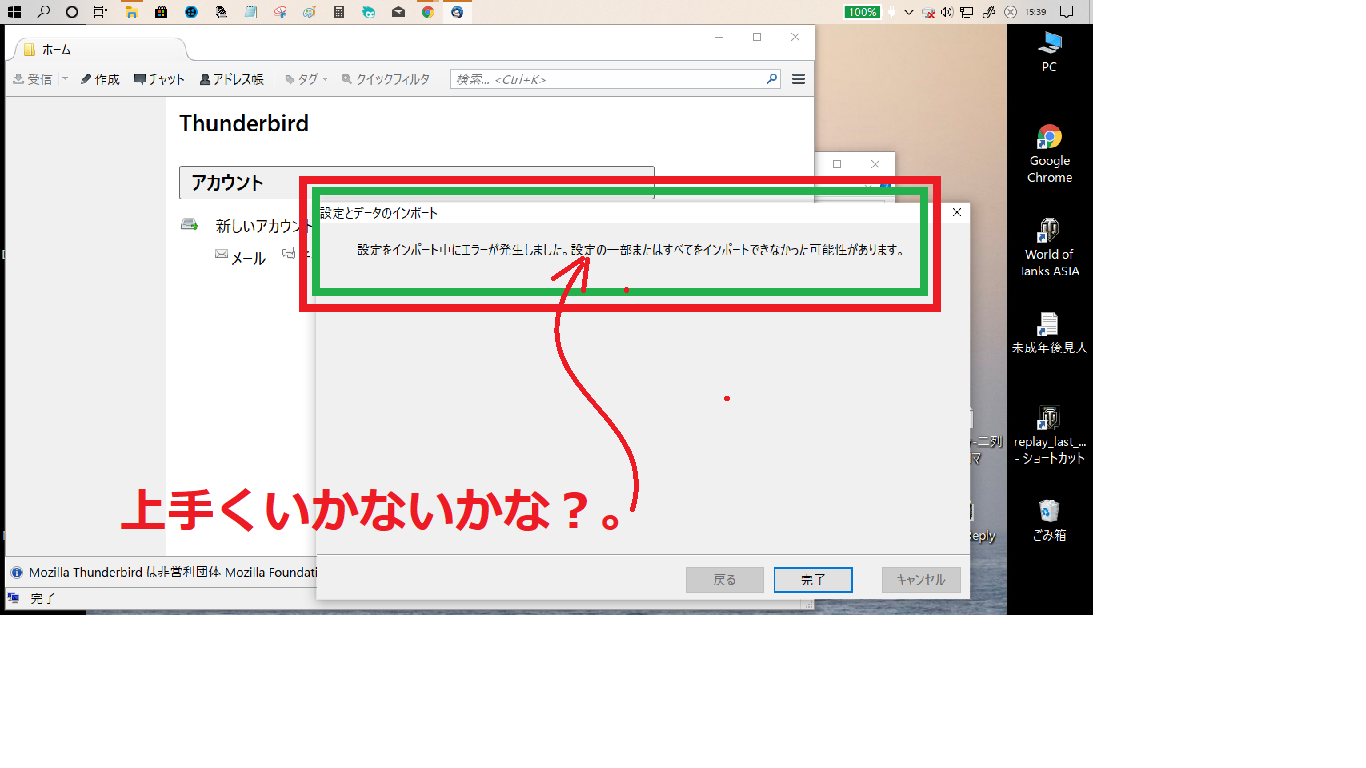Open replay_last shortcut on desktop
This screenshot has width=1366, height=768.
tap(1049, 435)
